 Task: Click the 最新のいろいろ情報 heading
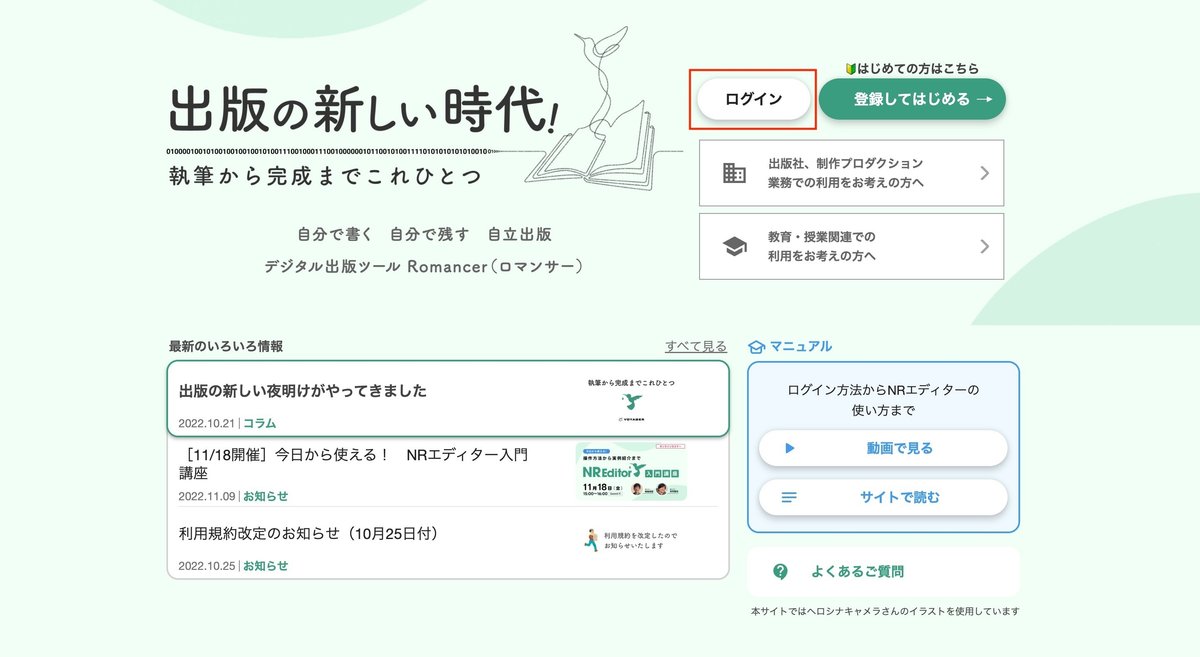click(x=226, y=346)
